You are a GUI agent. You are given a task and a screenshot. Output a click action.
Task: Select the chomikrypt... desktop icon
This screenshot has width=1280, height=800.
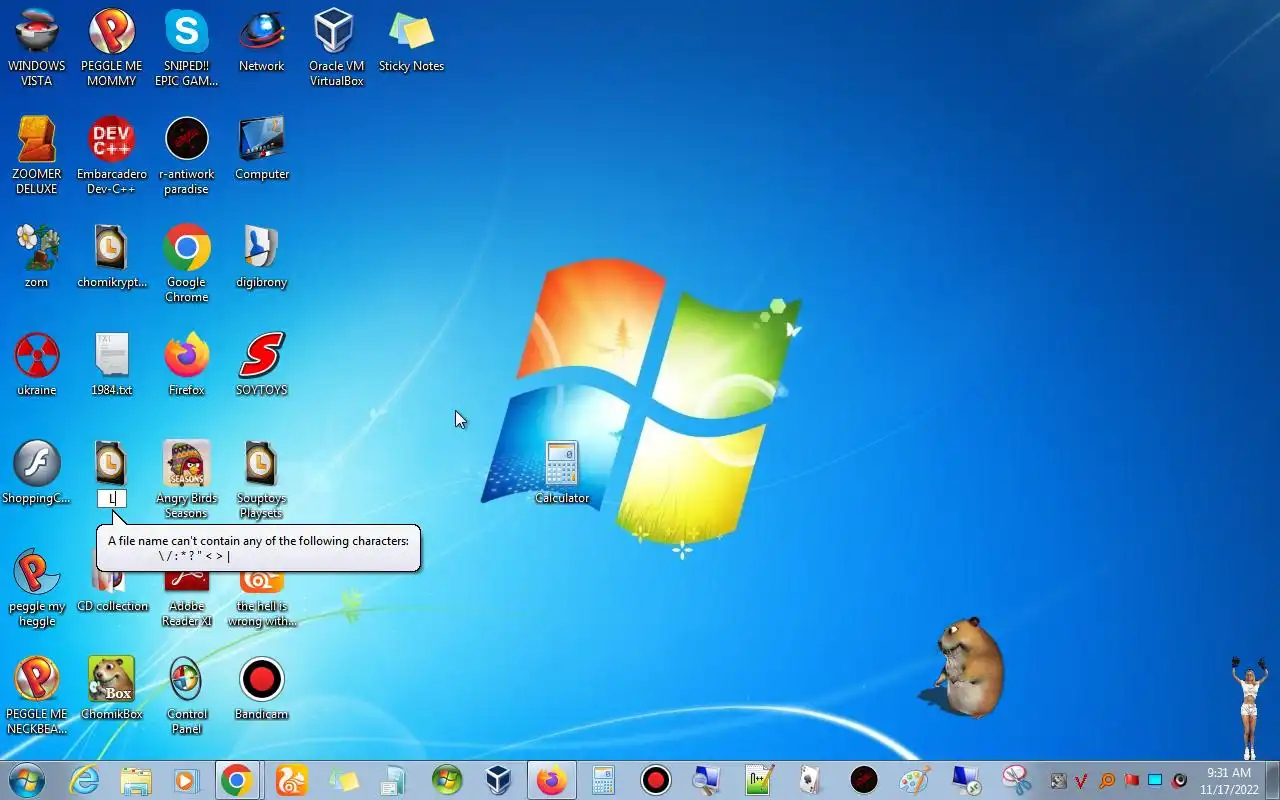point(112,257)
